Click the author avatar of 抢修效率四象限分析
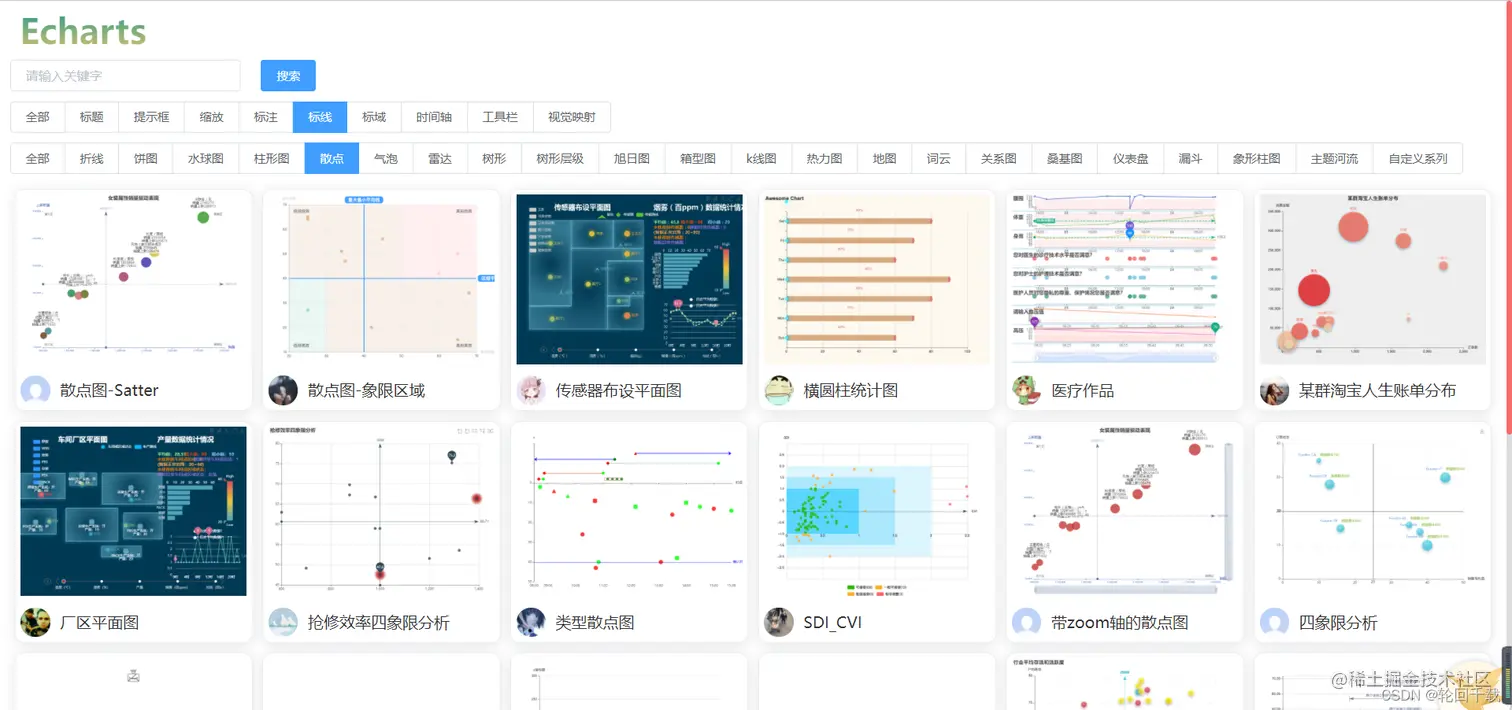This screenshot has height=710, width=1512. tap(282, 622)
